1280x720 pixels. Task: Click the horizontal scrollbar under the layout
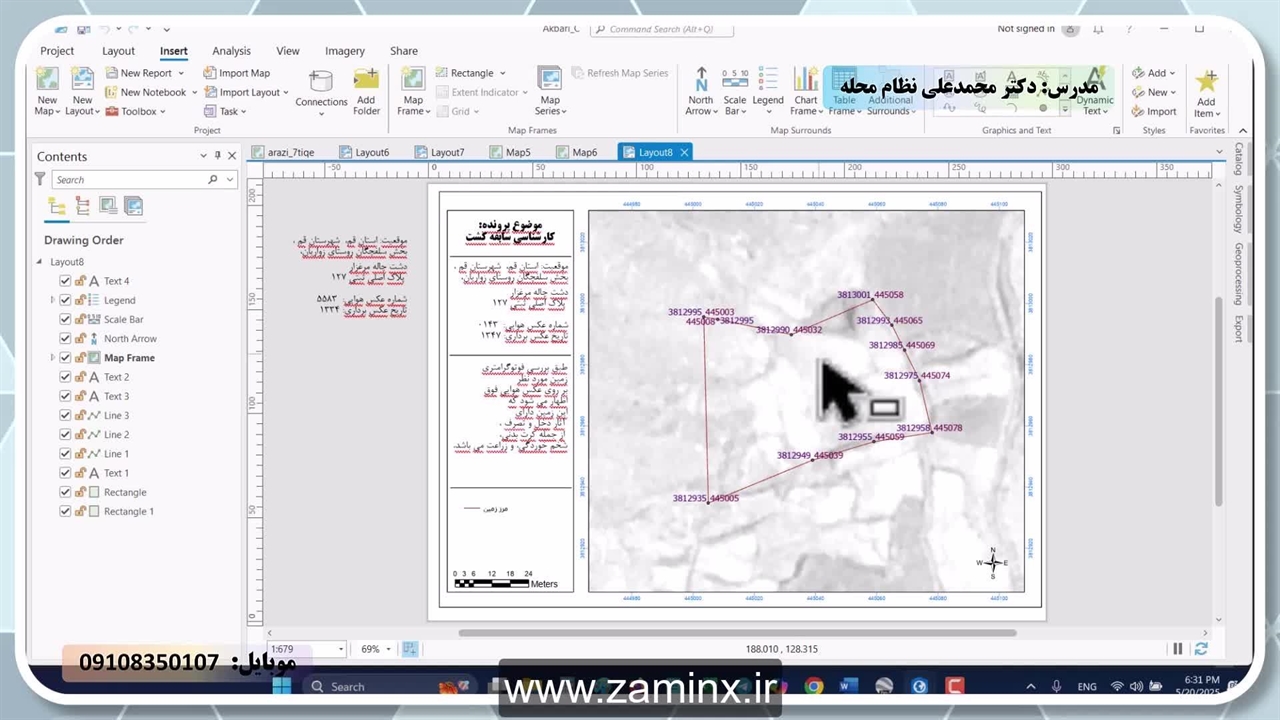coord(737,633)
